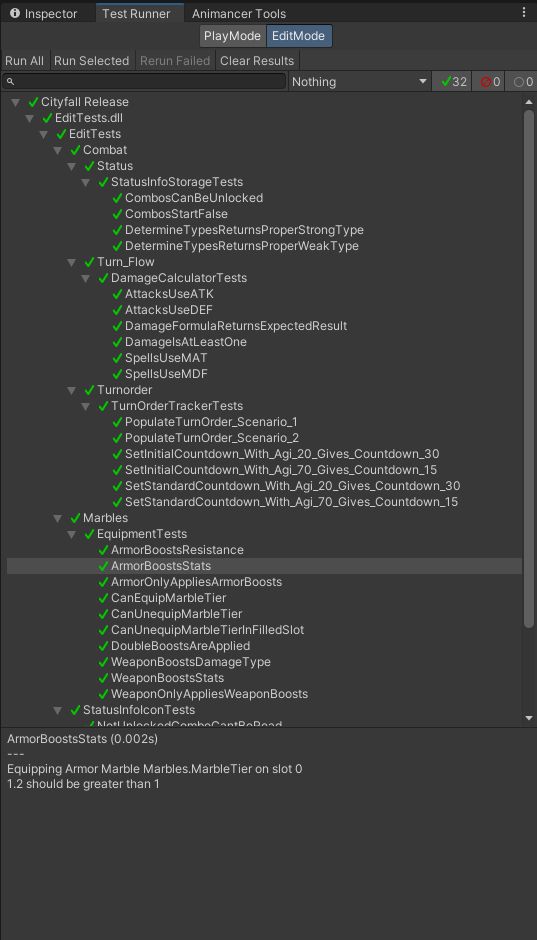Click the pass checkmark beside CombosCanBeUnlocked
This screenshot has height=940, width=537.
[117, 198]
